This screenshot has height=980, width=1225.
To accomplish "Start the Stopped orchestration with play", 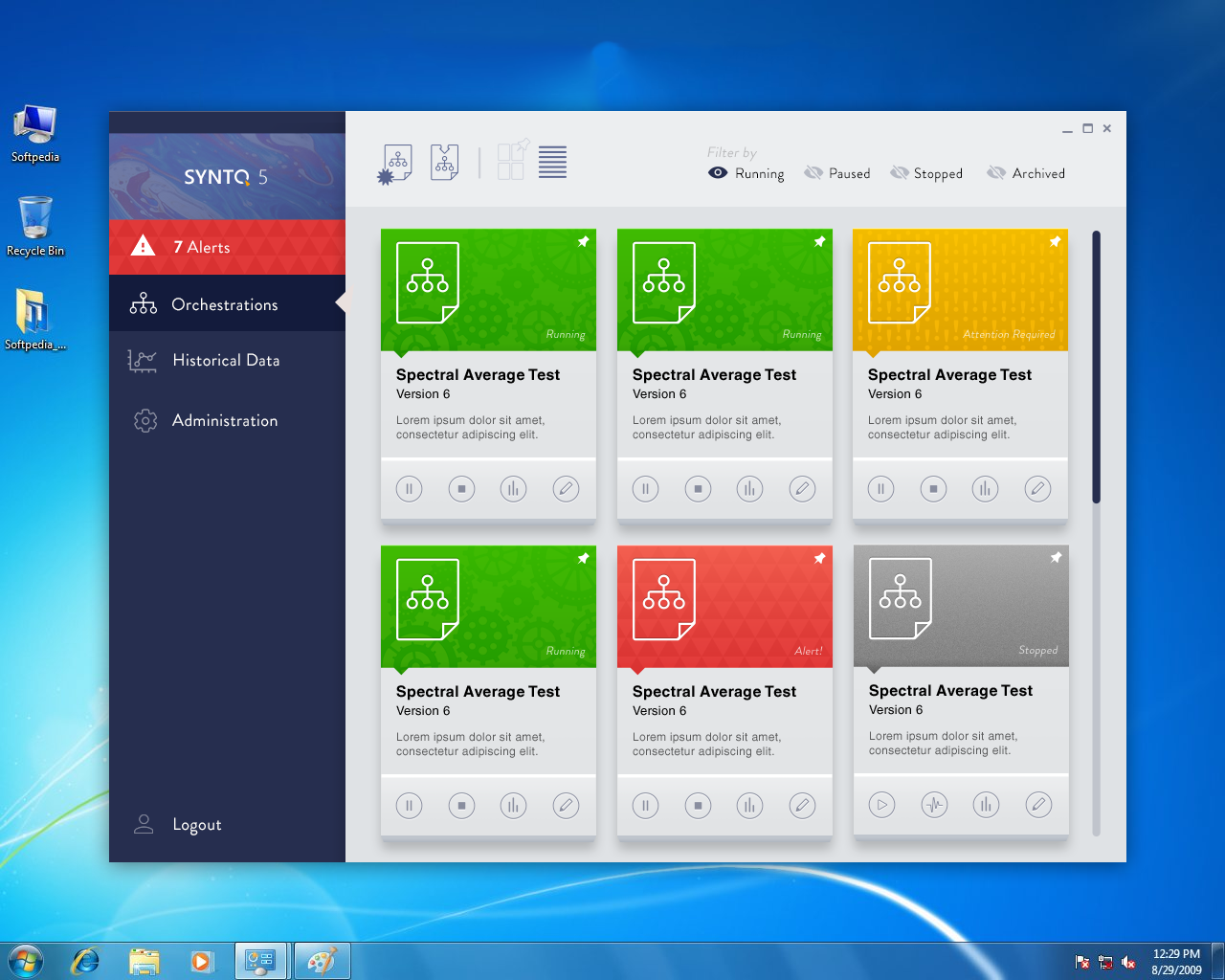I will coord(881,805).
